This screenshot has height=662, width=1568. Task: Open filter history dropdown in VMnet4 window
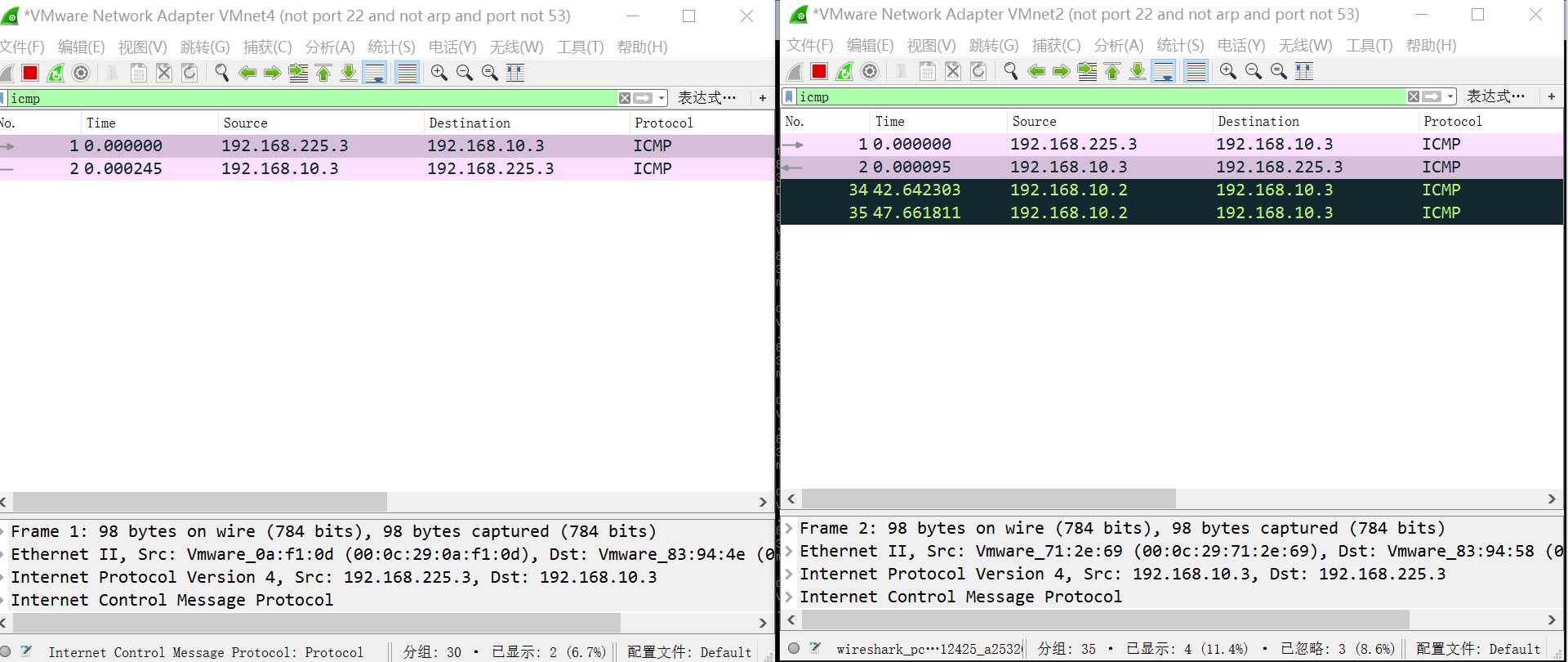point(661,98)
